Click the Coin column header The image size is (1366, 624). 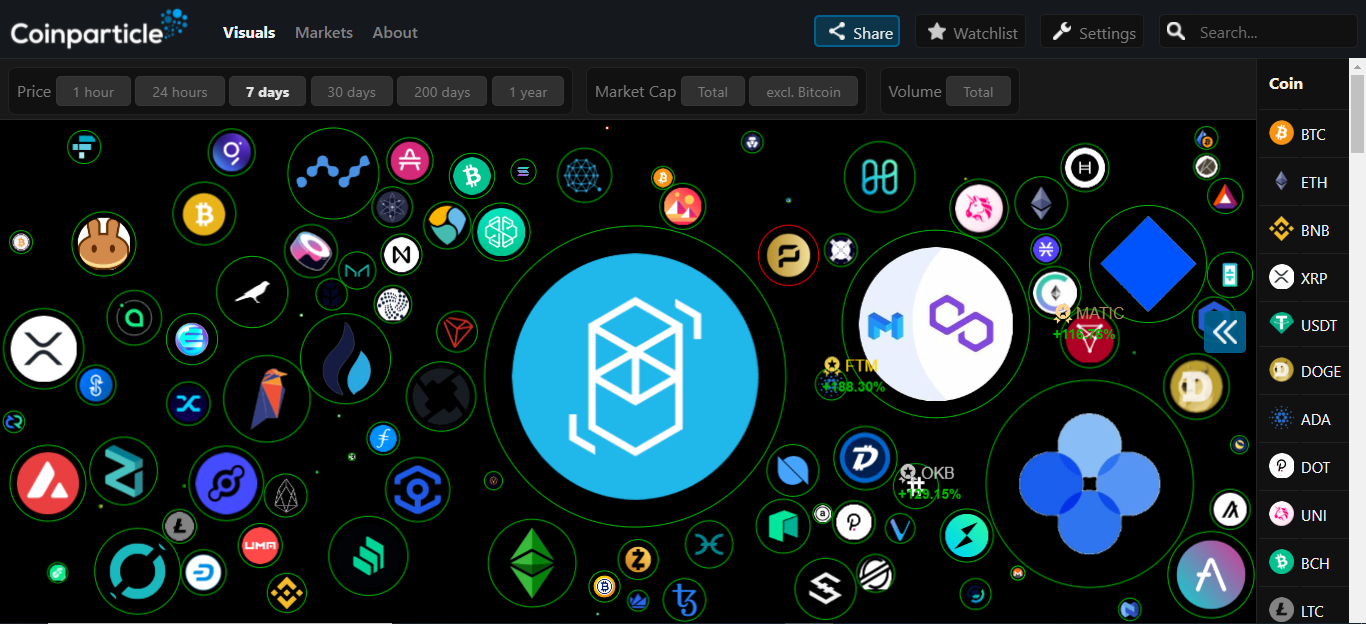1286,84
